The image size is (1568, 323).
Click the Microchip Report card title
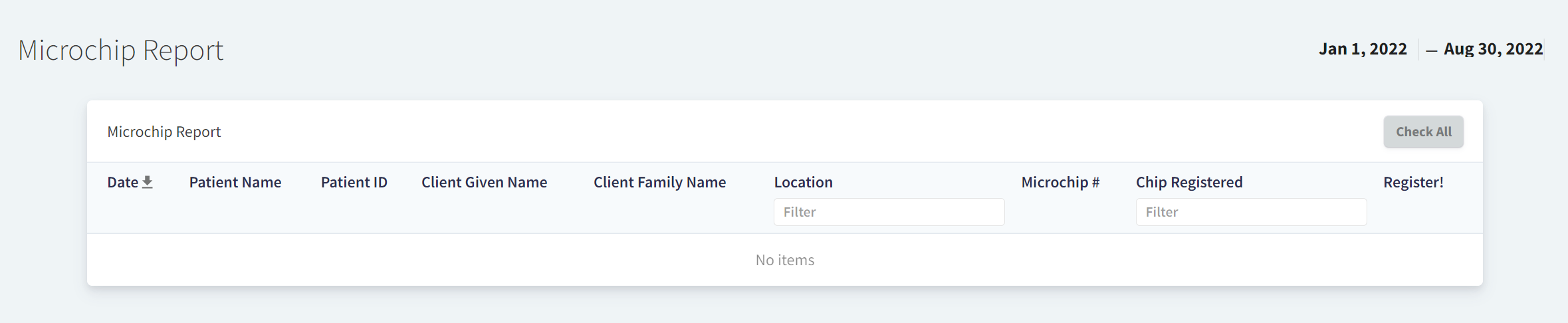pos(164,132)
